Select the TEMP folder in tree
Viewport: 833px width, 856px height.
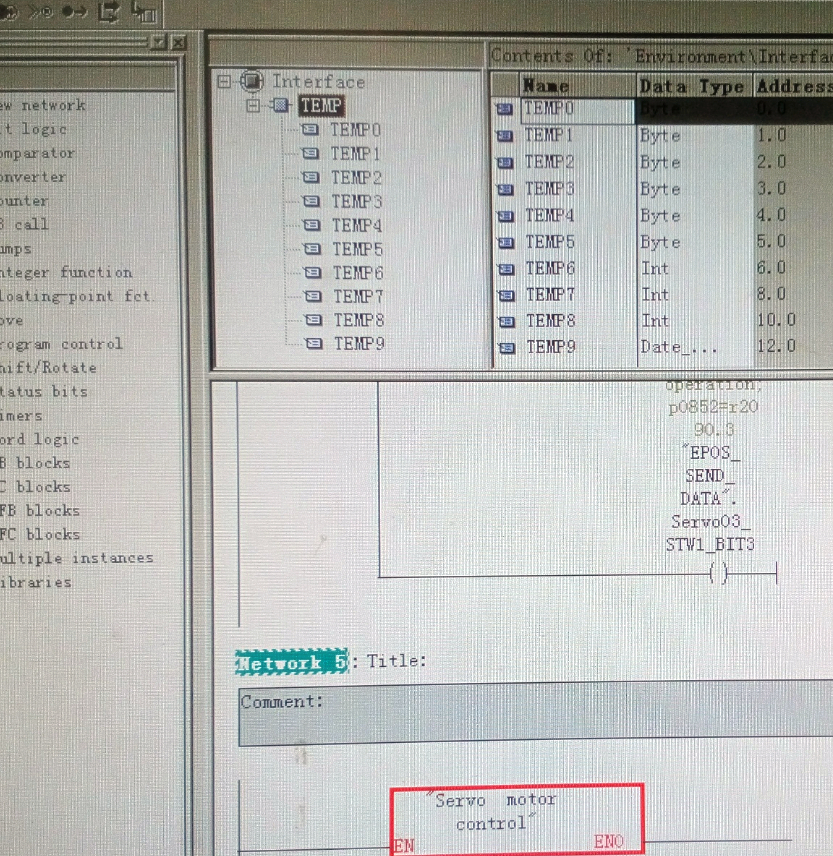pos(322,105)
